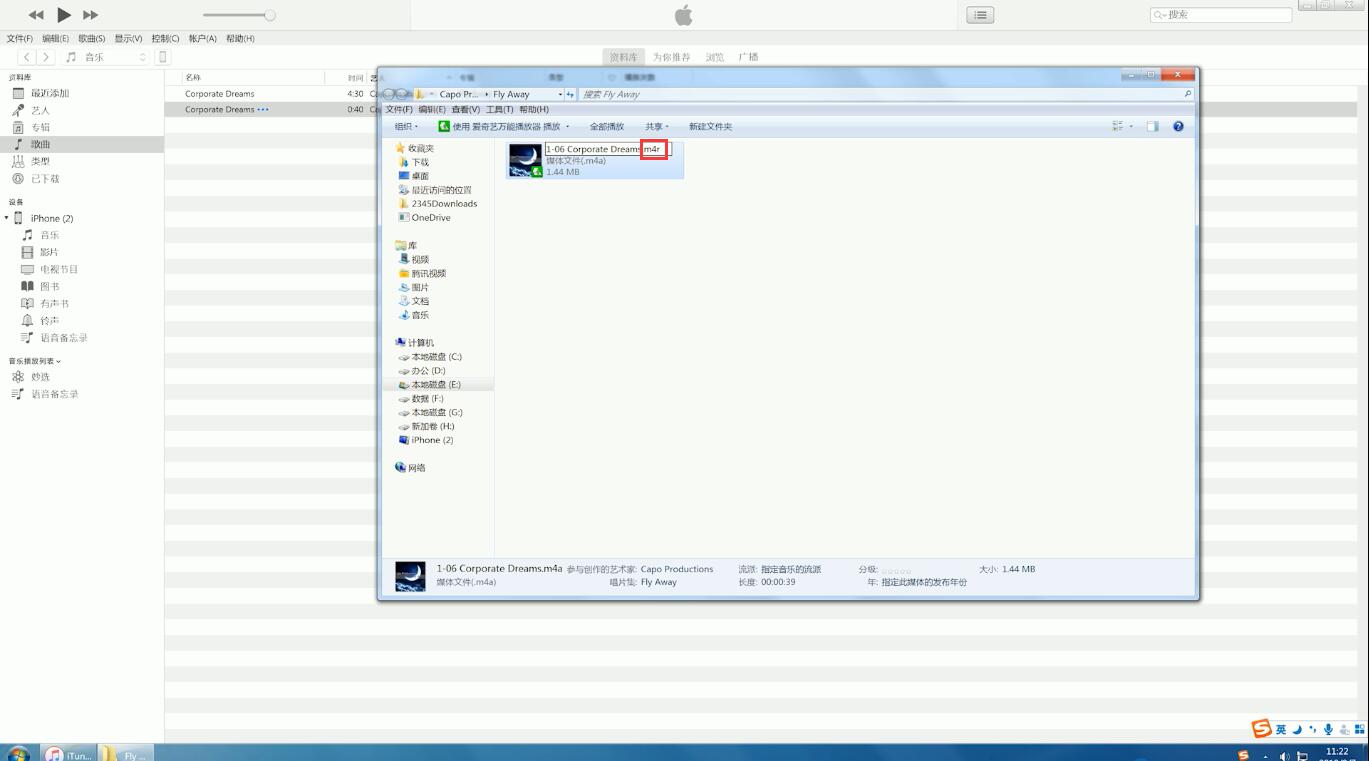Open 桌面 in Explorer favorites

[420, 176]
